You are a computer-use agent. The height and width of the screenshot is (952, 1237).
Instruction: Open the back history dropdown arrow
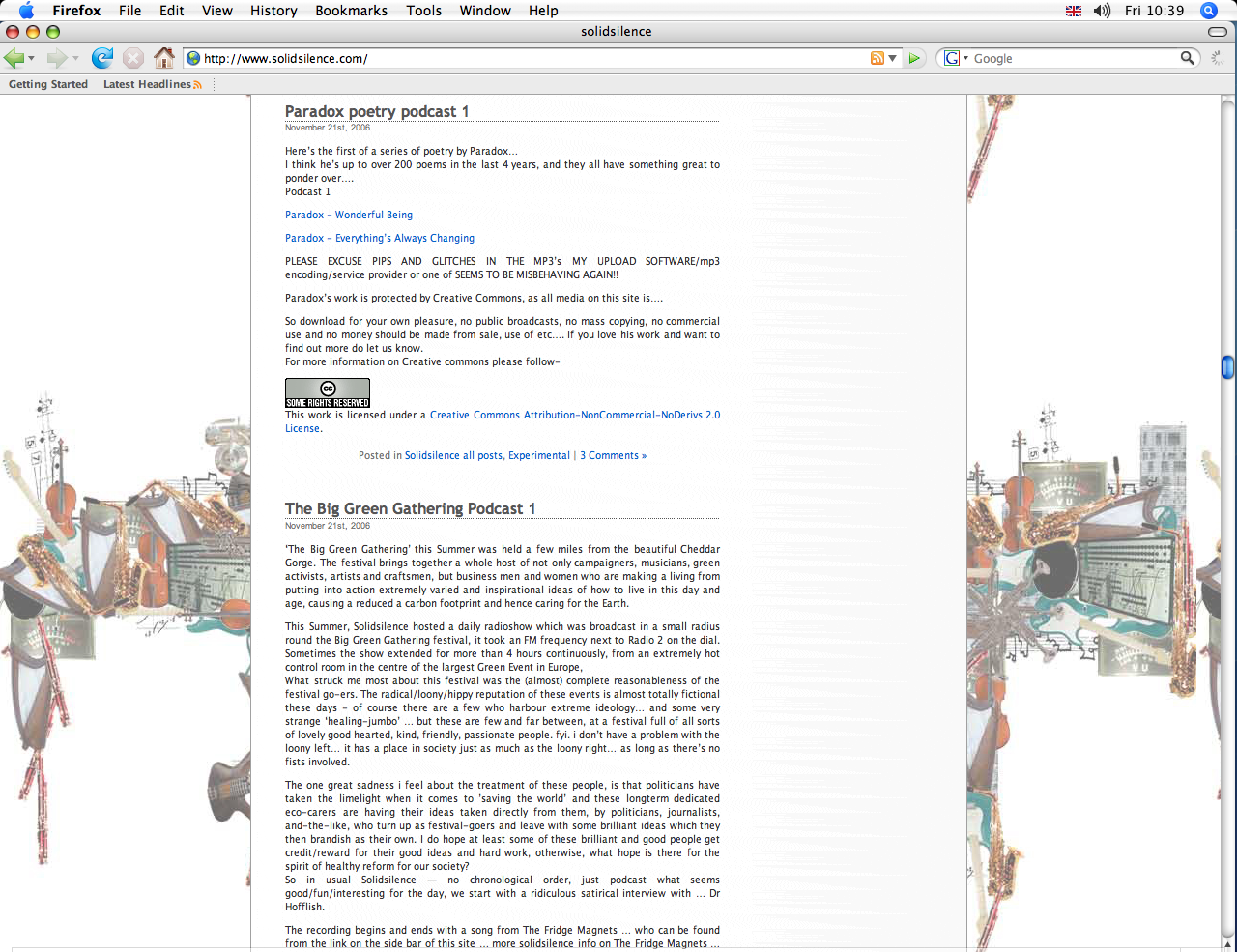coord(32,59)
